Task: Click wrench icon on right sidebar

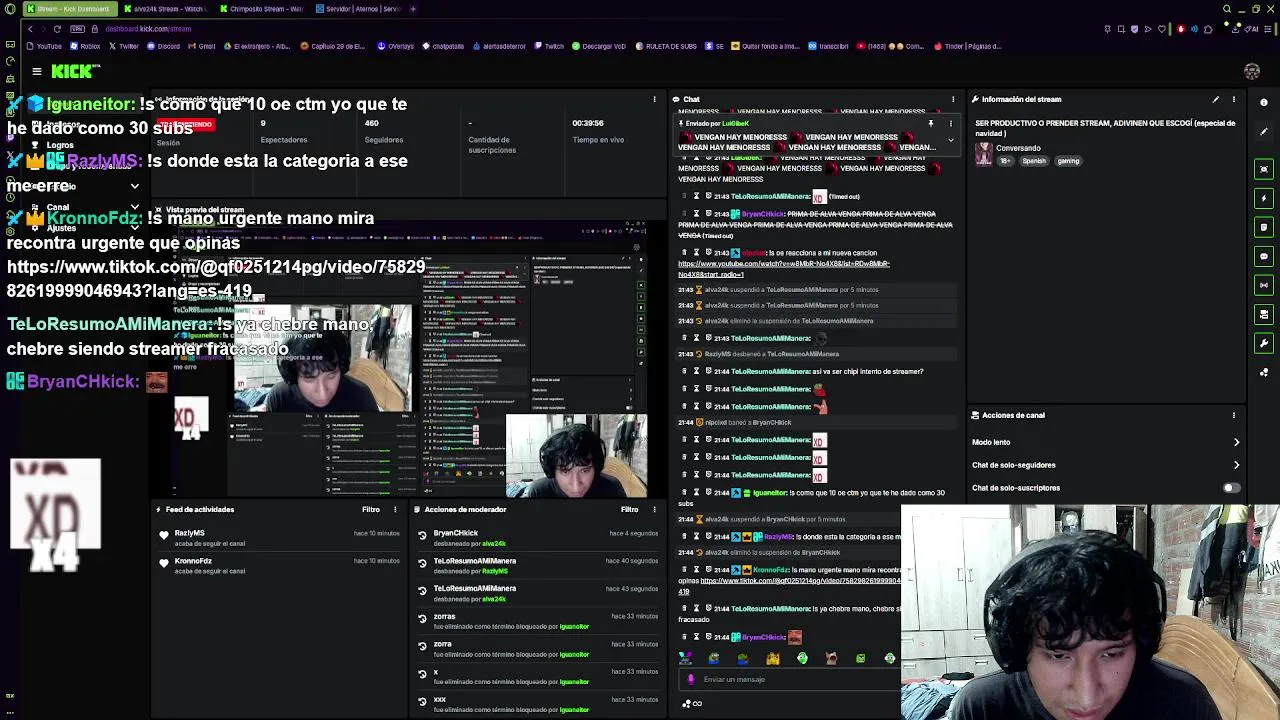Action: [1264, 343]
